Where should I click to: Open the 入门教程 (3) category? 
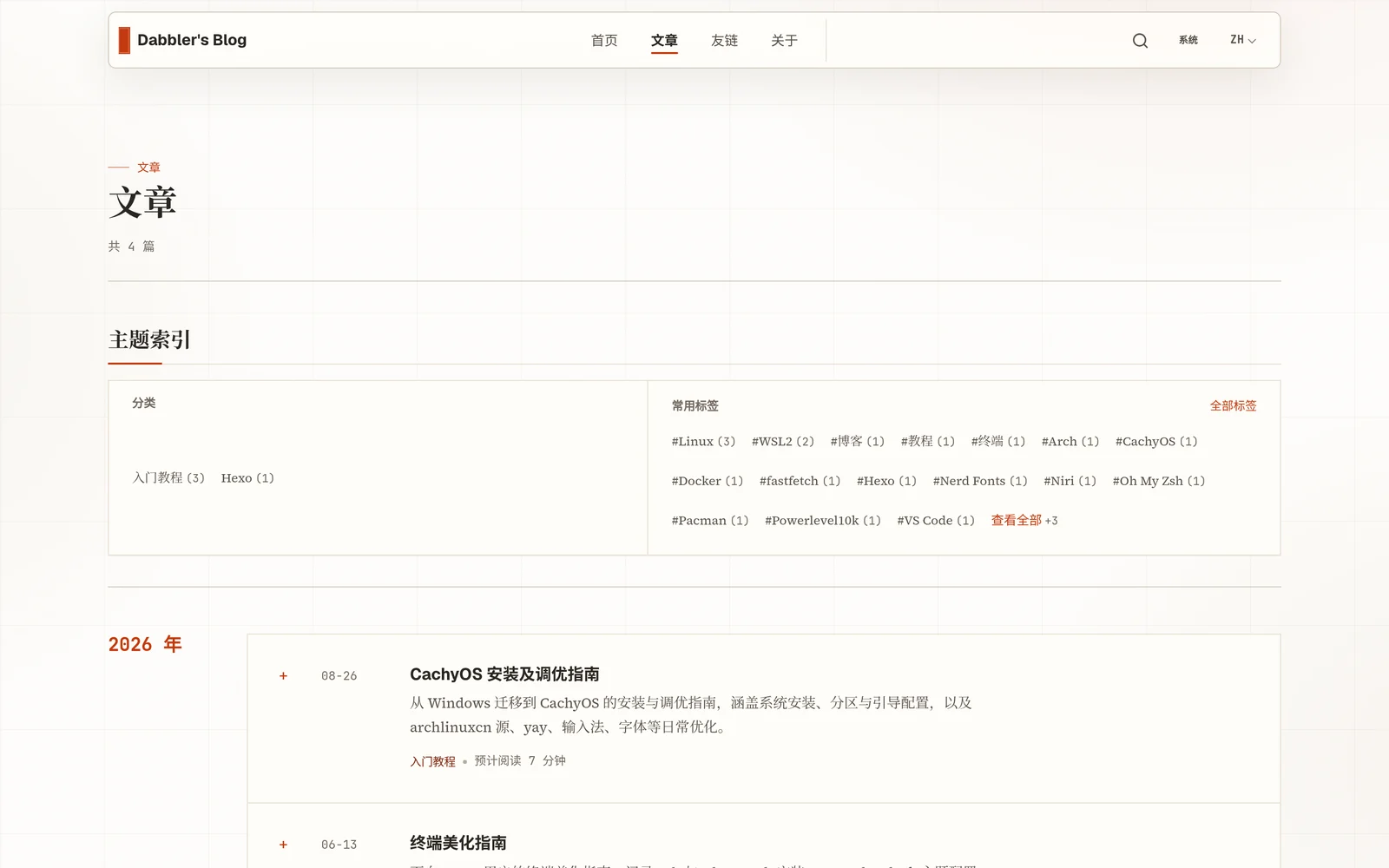click(x=168, y=477)
